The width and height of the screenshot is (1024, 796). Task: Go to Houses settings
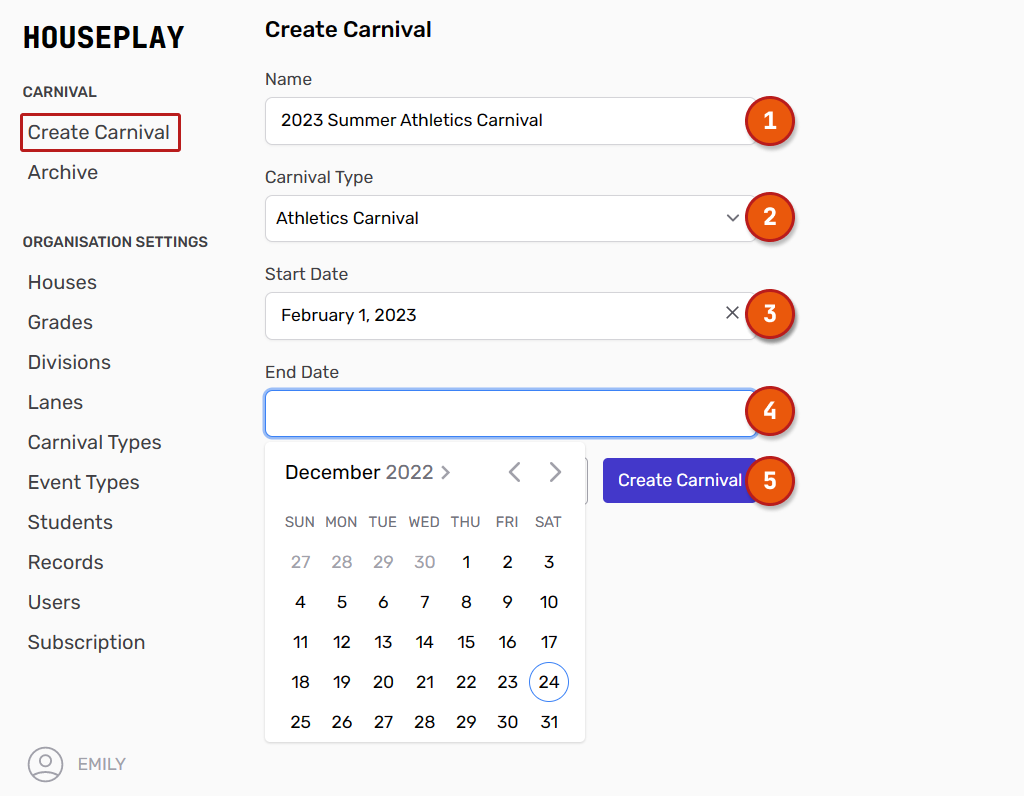pyautogui.click(x=62, y=282)
